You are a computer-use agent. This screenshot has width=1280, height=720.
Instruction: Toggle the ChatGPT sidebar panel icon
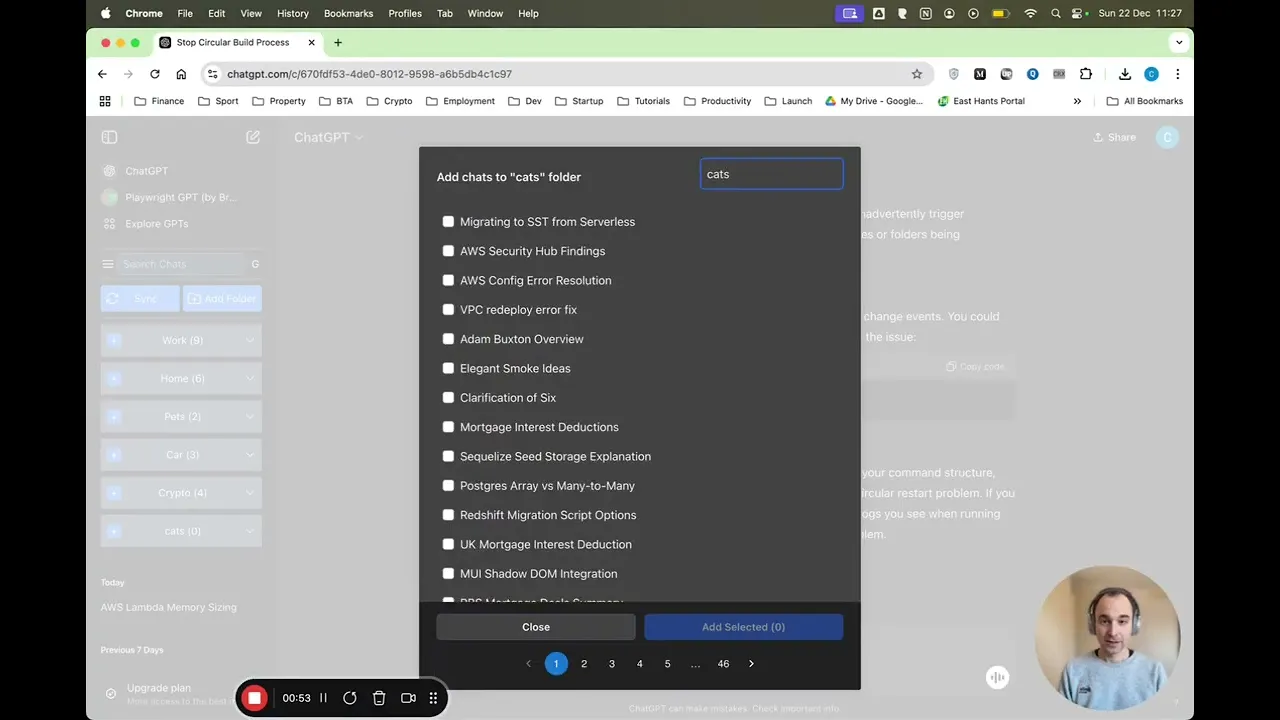[110, 137]
